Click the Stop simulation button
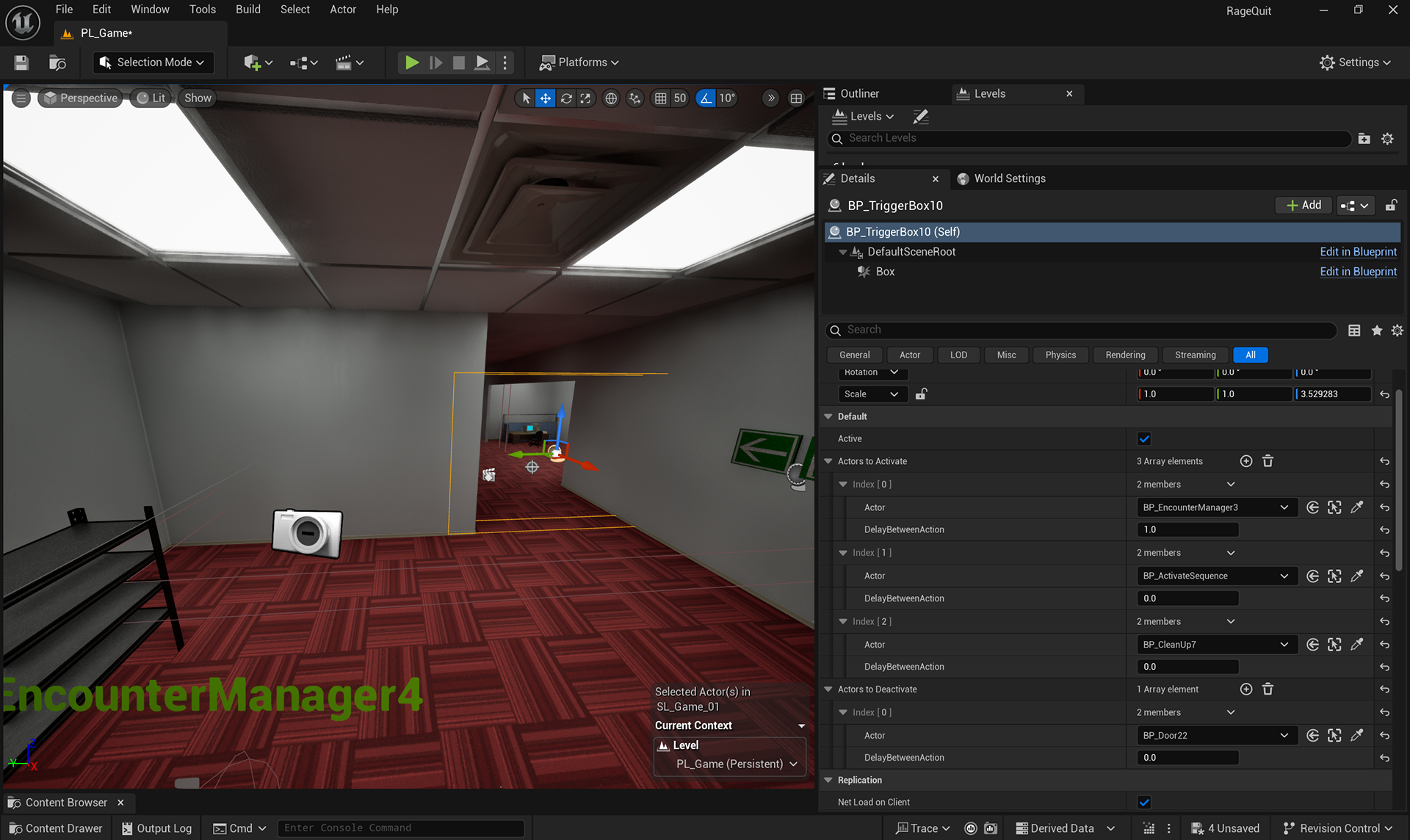Image resolution: width=1410 pixels, height=840 pixels. coord(459,62)
